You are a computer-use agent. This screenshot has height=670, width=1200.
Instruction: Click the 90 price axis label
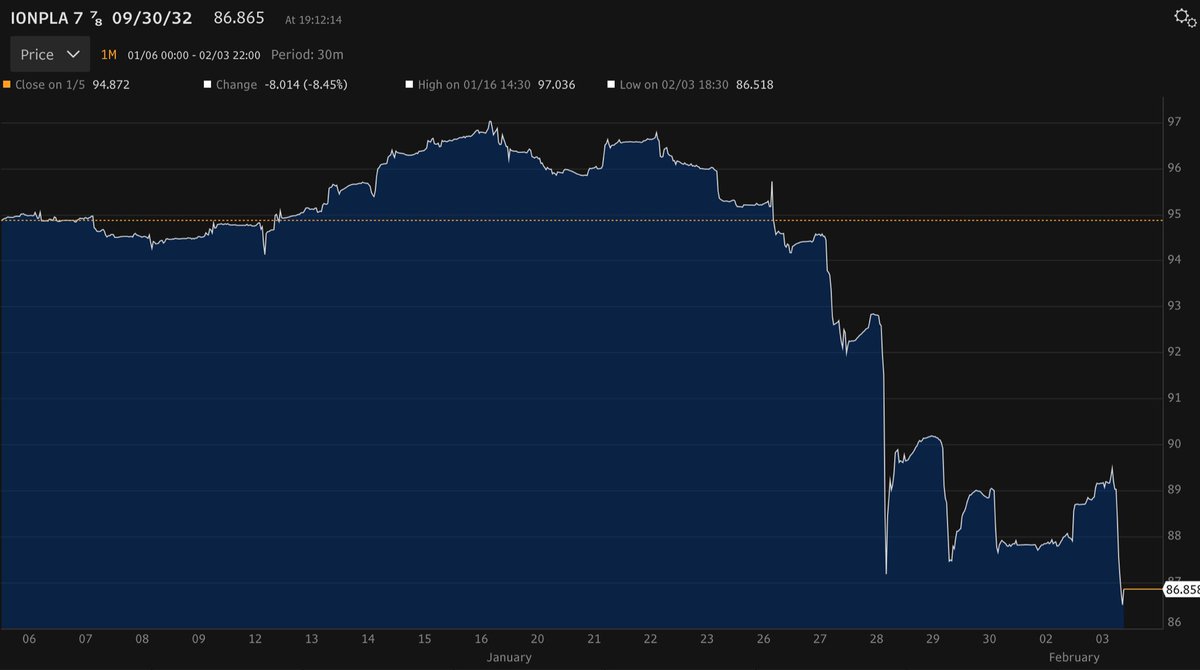pos(1175,444)
